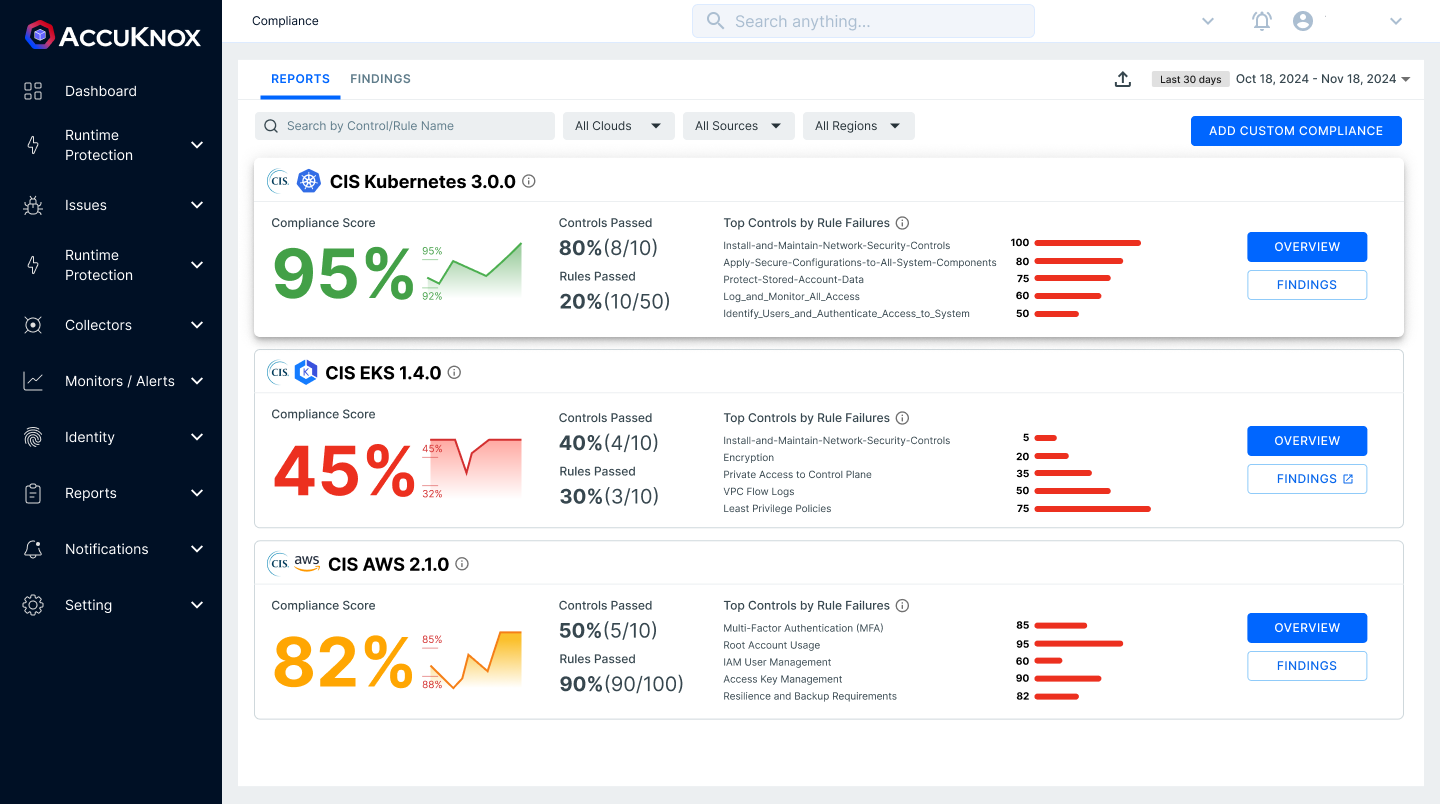Click the CIS badge on the Kubernetes card
1440x804 pixels.
(278, 181)
